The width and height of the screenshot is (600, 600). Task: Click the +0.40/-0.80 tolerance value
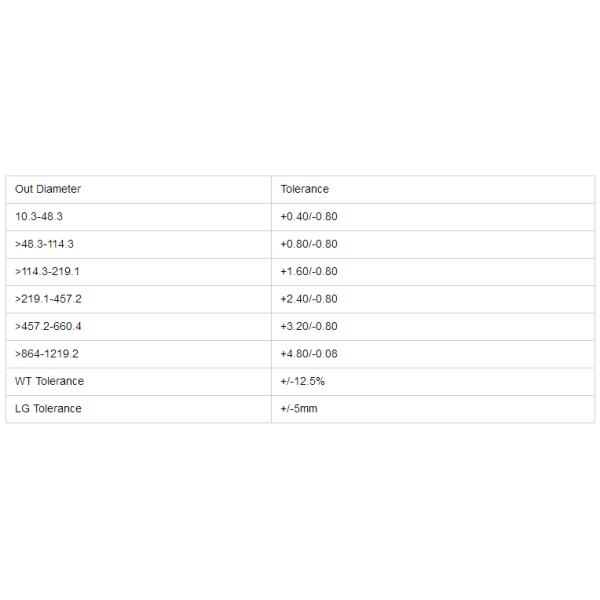pos(309,216)
